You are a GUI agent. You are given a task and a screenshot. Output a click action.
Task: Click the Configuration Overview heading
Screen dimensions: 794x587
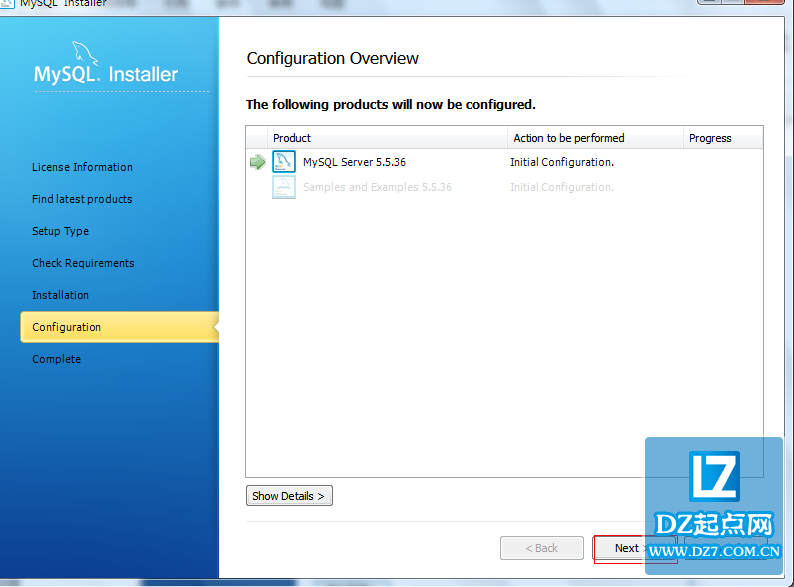(333, 58)
